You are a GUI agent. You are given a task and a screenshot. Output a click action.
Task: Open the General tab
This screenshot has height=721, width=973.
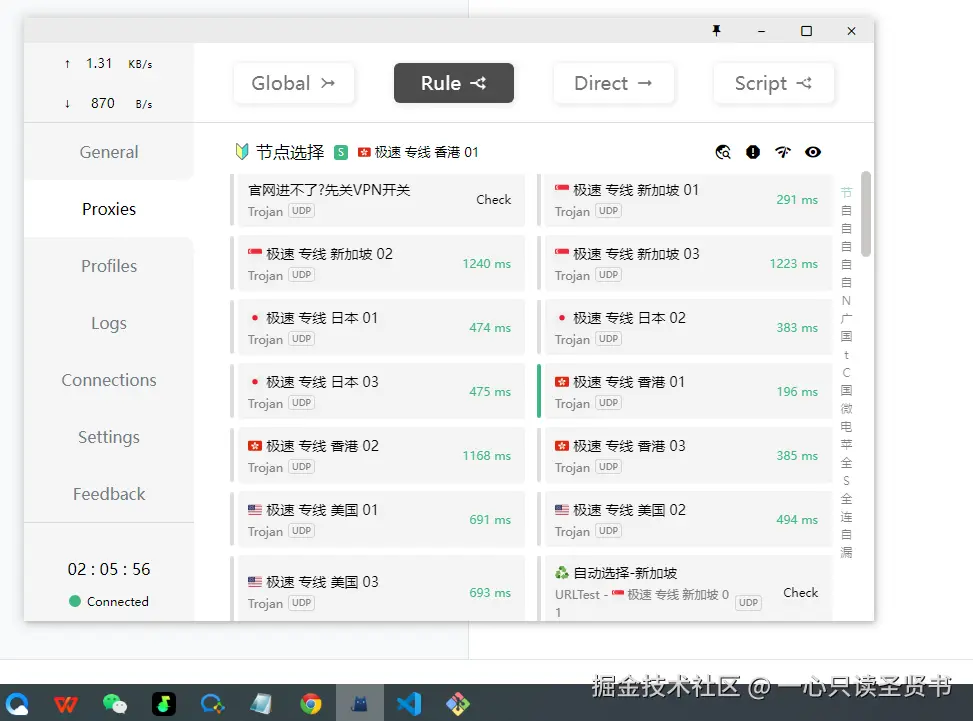pyautogui.click(x=109, y=152)
